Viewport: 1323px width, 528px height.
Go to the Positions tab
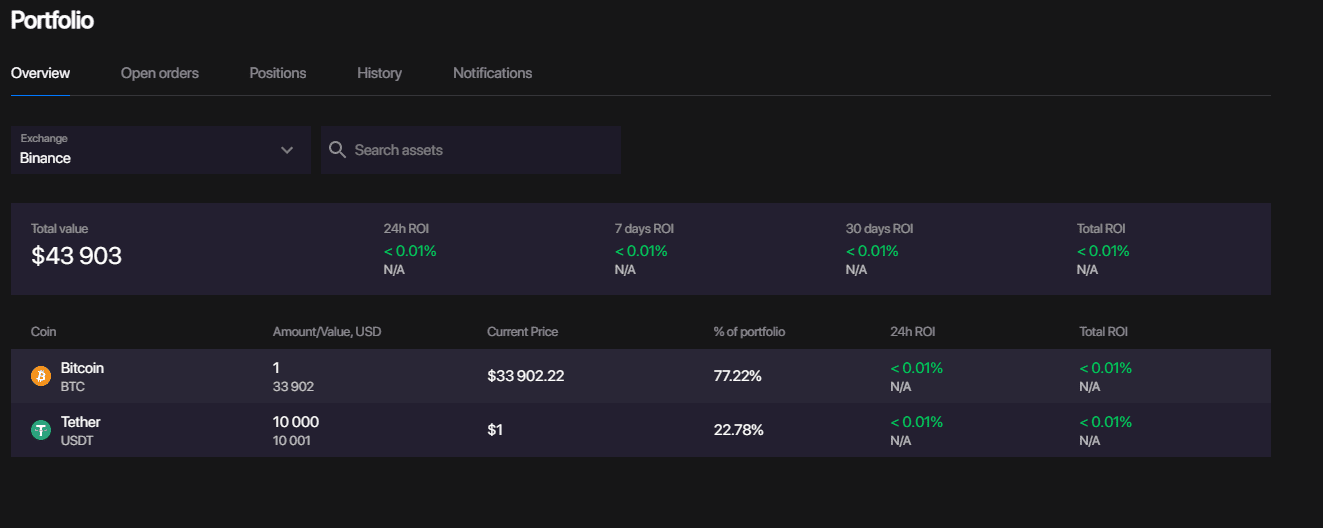point(278,73)
